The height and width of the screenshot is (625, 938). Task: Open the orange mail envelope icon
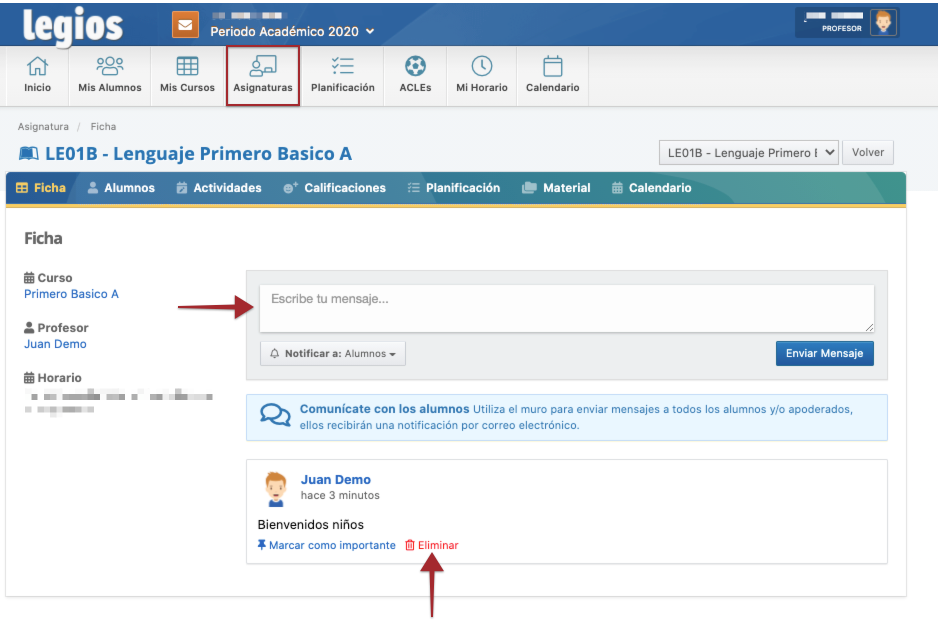[185, 25]
